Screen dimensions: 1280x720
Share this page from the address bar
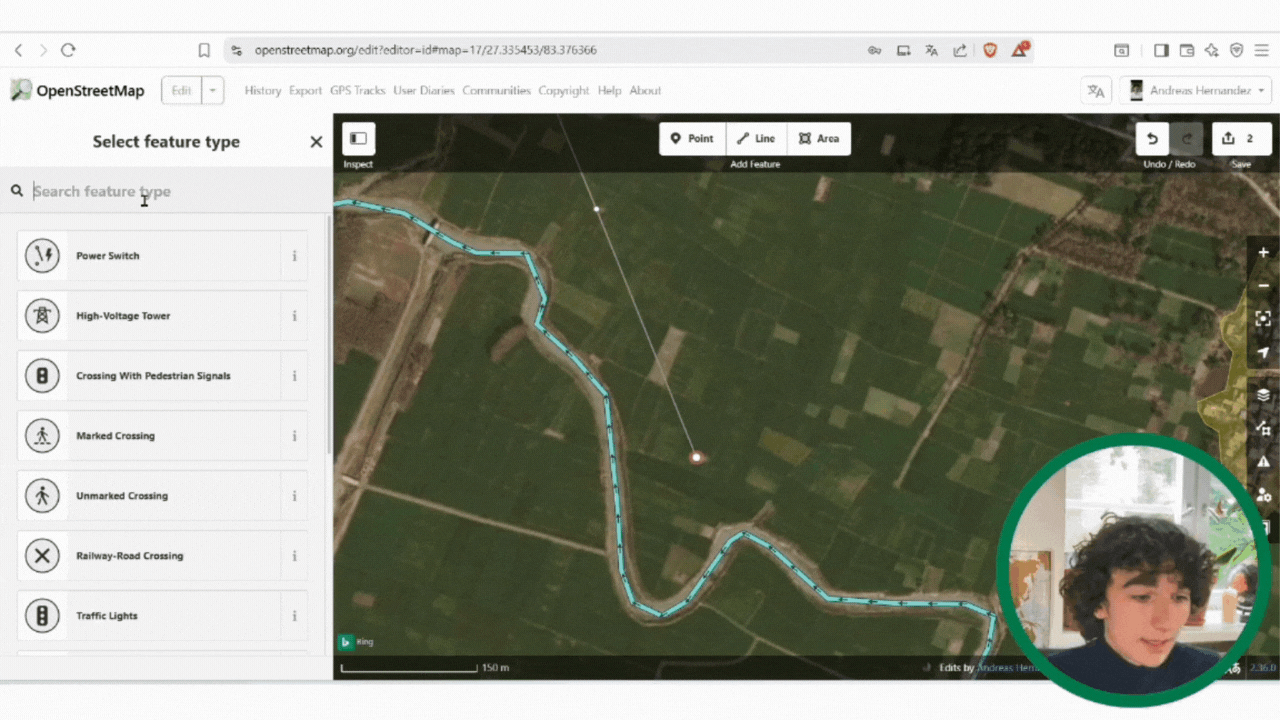[960, 50]
